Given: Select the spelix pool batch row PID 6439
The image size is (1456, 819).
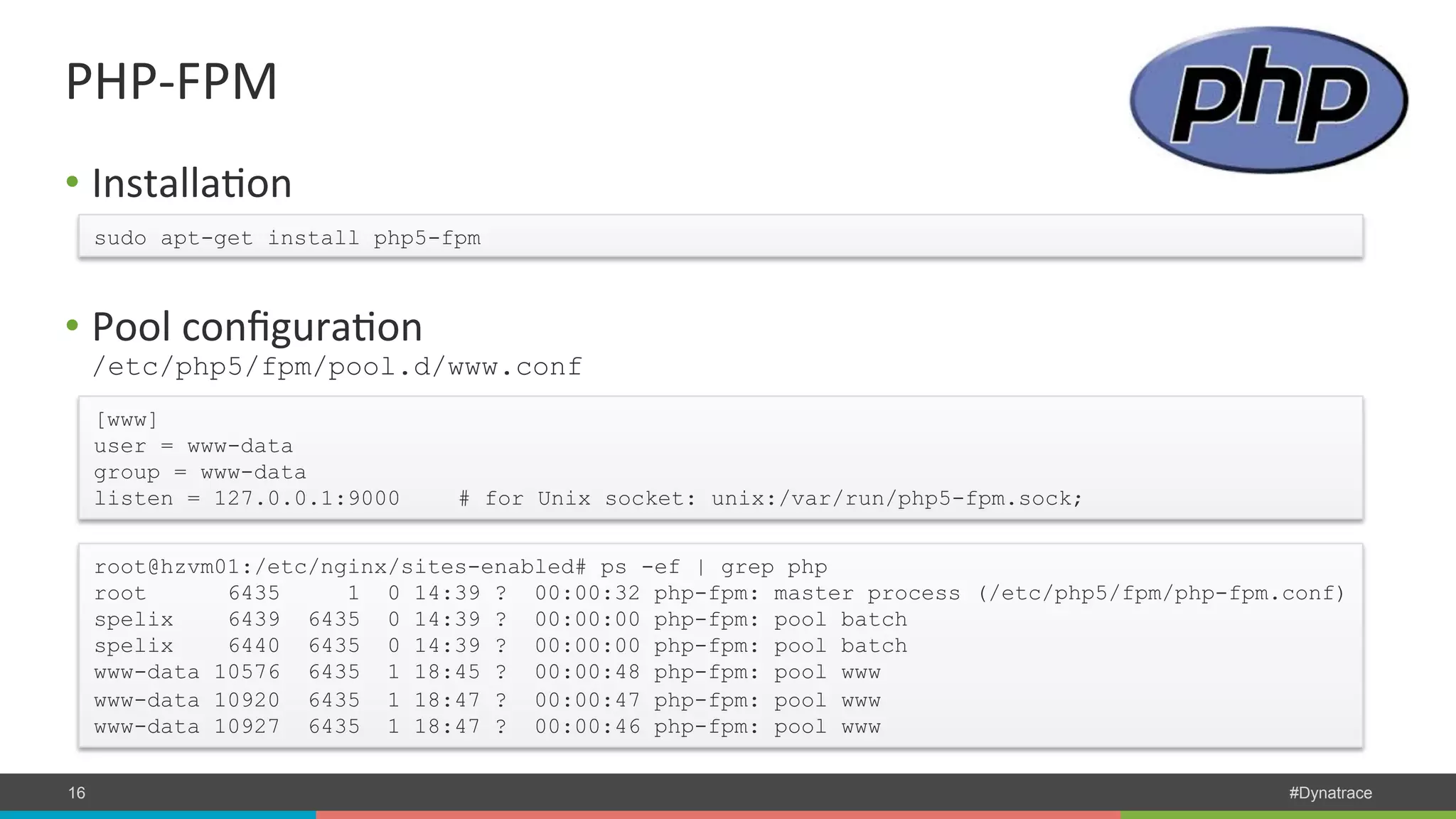Looking at the screenshot, I should 500,620.
